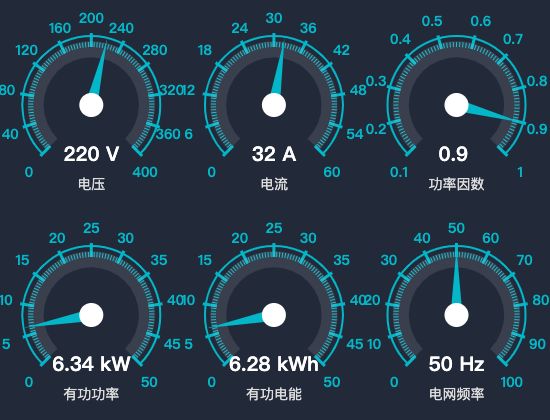Click the 220 V voltage reading

pos(91,154)
